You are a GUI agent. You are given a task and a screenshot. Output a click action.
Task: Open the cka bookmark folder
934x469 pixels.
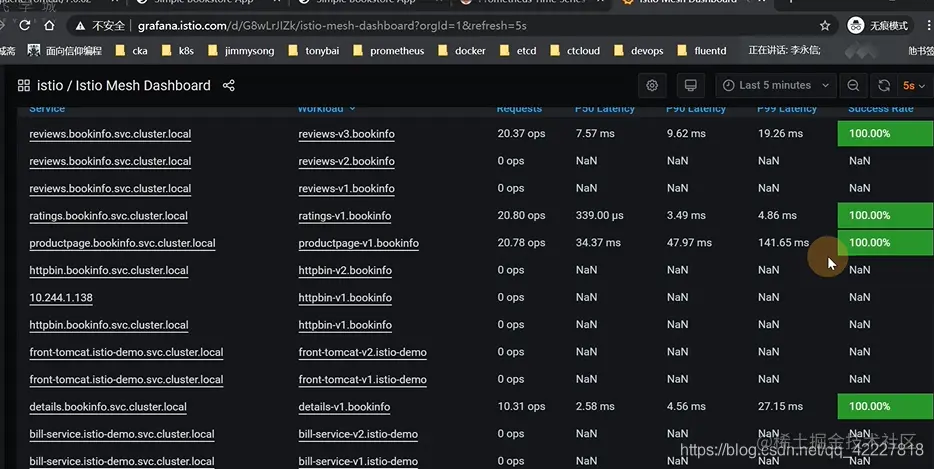tap(131, 51)
